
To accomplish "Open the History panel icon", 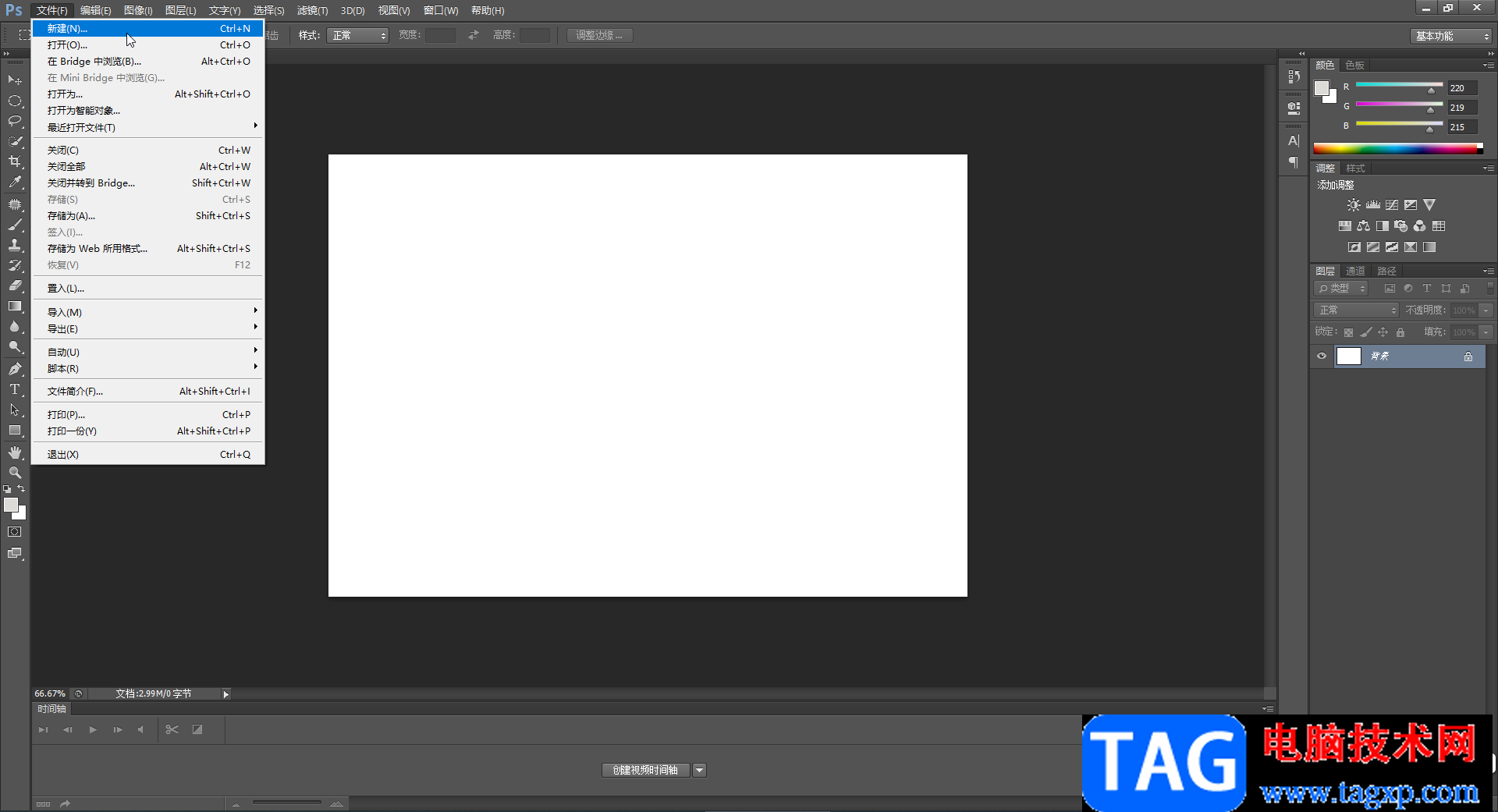I will pos(1294,76).
